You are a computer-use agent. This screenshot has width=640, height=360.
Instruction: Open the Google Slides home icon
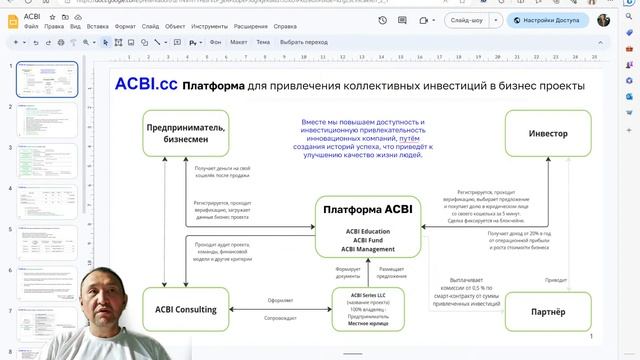coord(13,21)
